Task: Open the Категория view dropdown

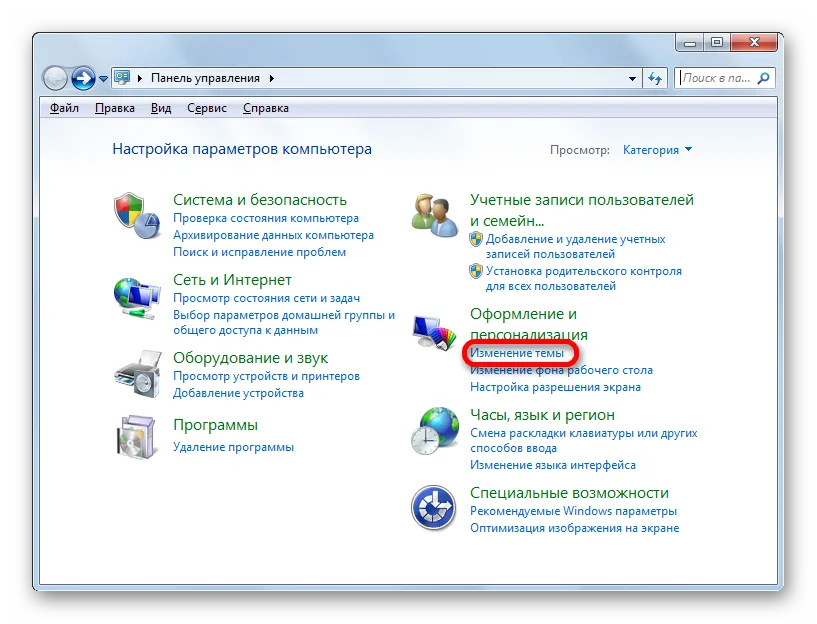Action: pyautogui.click(x=658, y=150)
